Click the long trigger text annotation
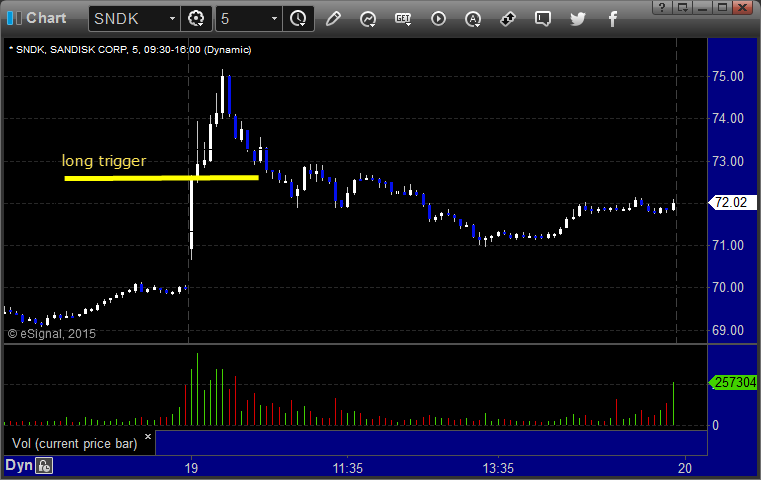 [104, 161]
